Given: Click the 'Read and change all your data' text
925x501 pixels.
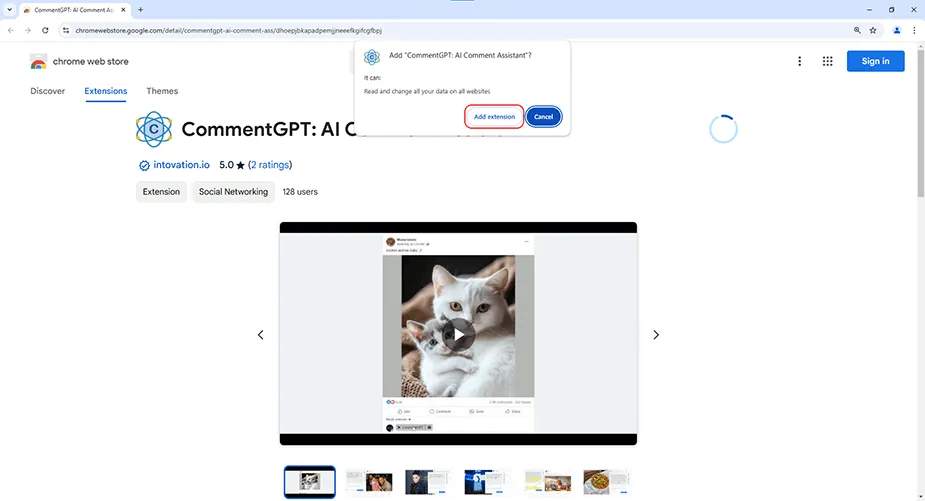Looking at the screenshot, I should point(427,91).
